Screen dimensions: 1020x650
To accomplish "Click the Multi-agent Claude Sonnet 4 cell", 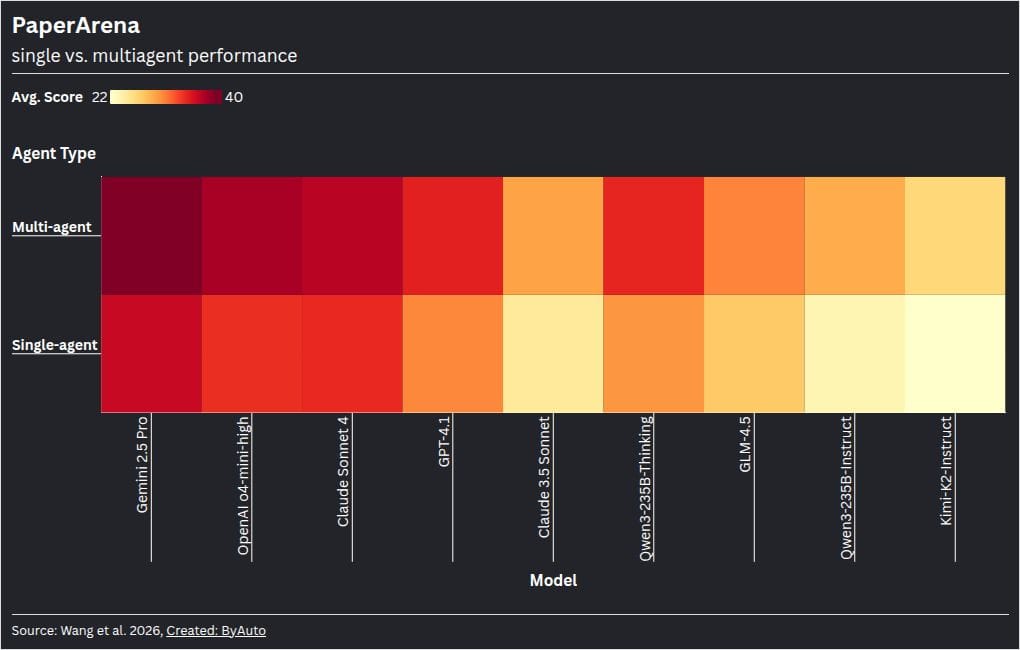I will pyautogui.click(x=353, y=236).
